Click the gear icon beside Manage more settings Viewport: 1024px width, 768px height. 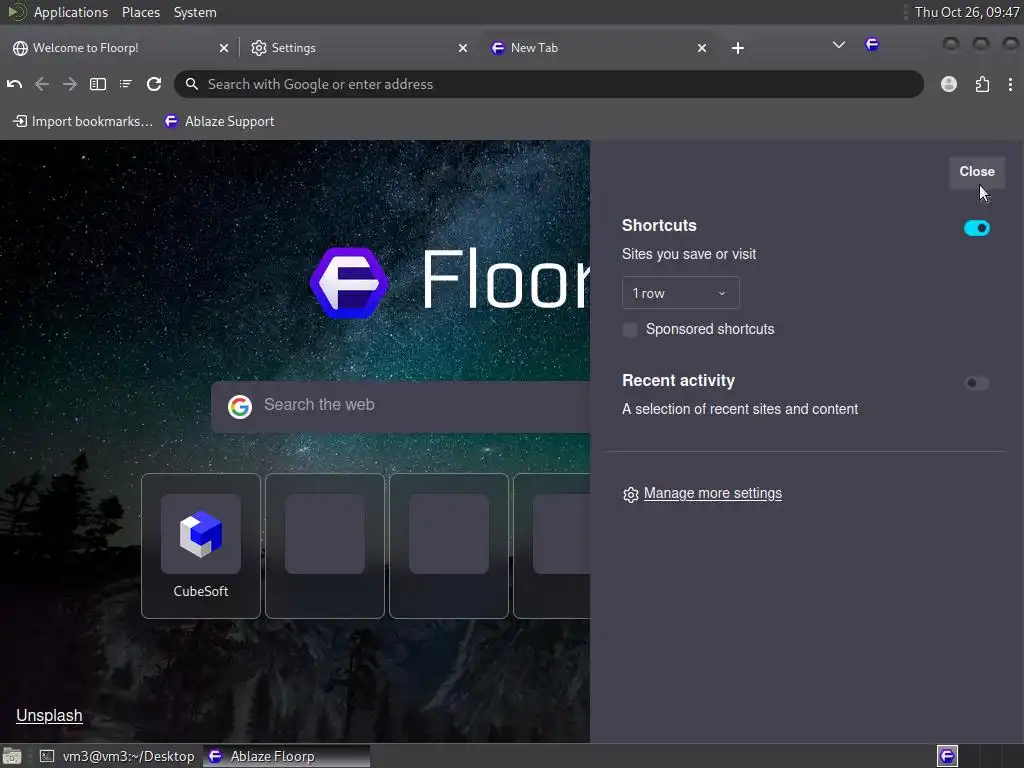point(630,494)
